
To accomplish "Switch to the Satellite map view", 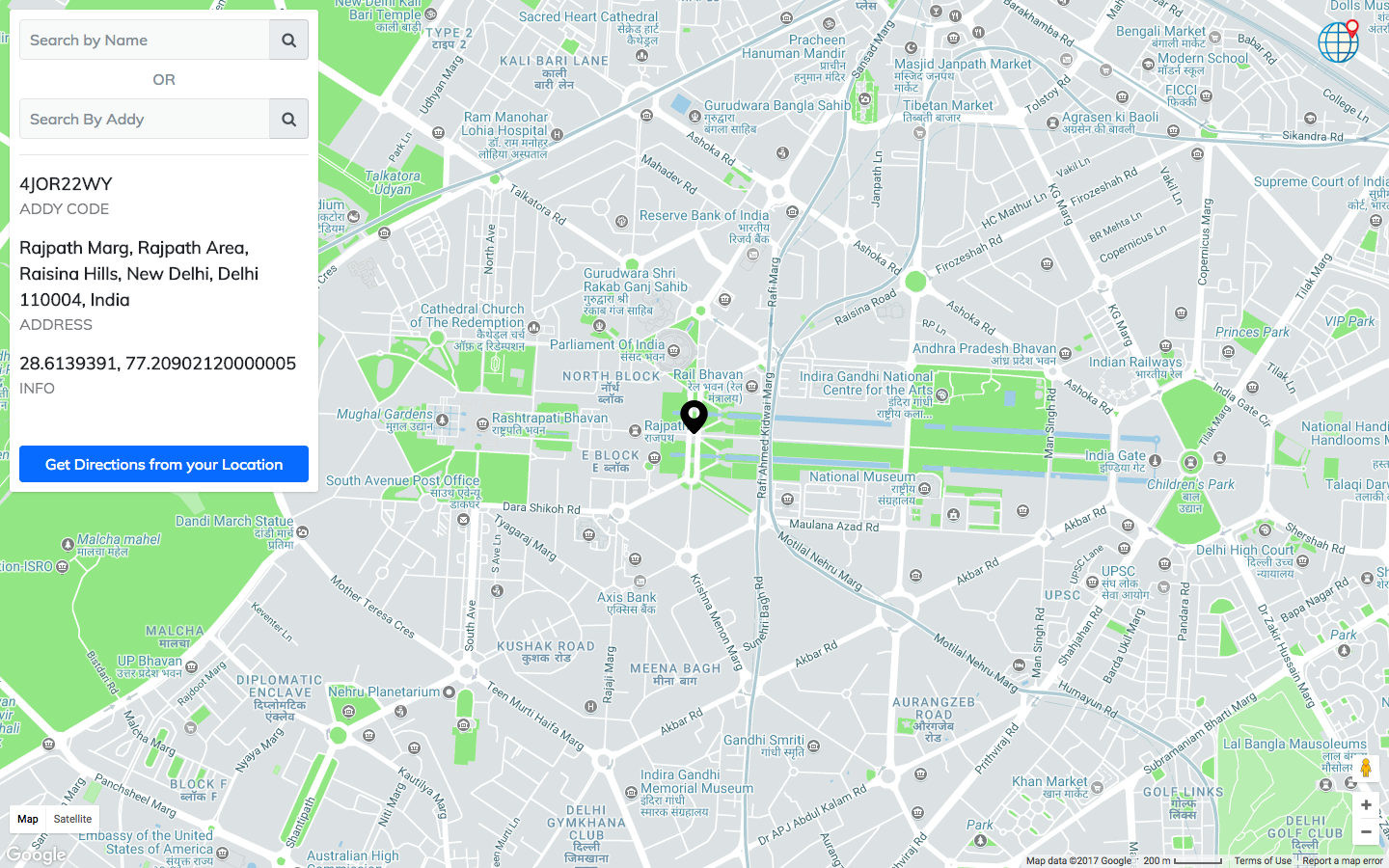I will 72,819.
